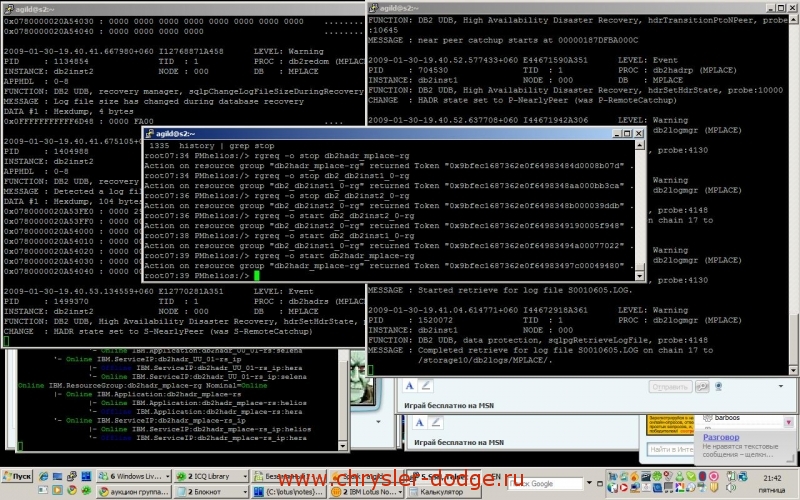
Task: Open 'Играй бесплатно на MSN' link in upper chat
Action: [449, 406]
